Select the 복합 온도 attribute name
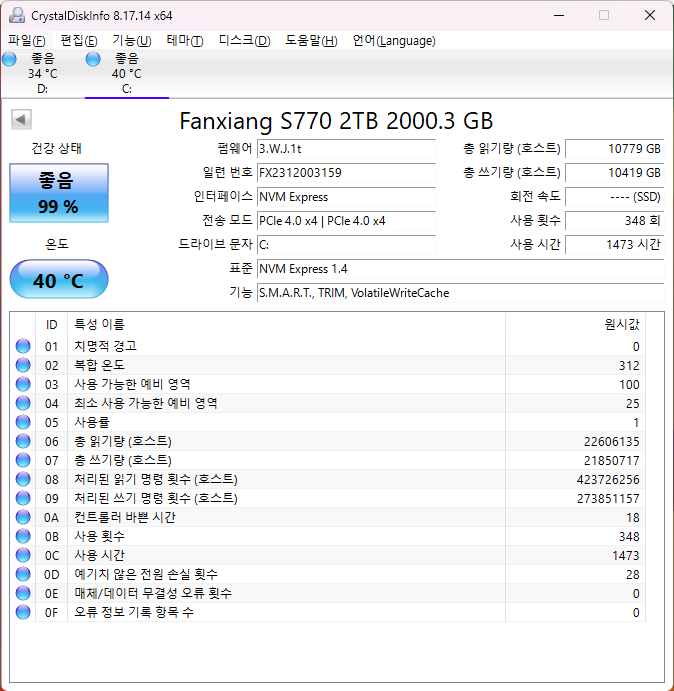Screen dimensions: 674x691 coord(99,365)
